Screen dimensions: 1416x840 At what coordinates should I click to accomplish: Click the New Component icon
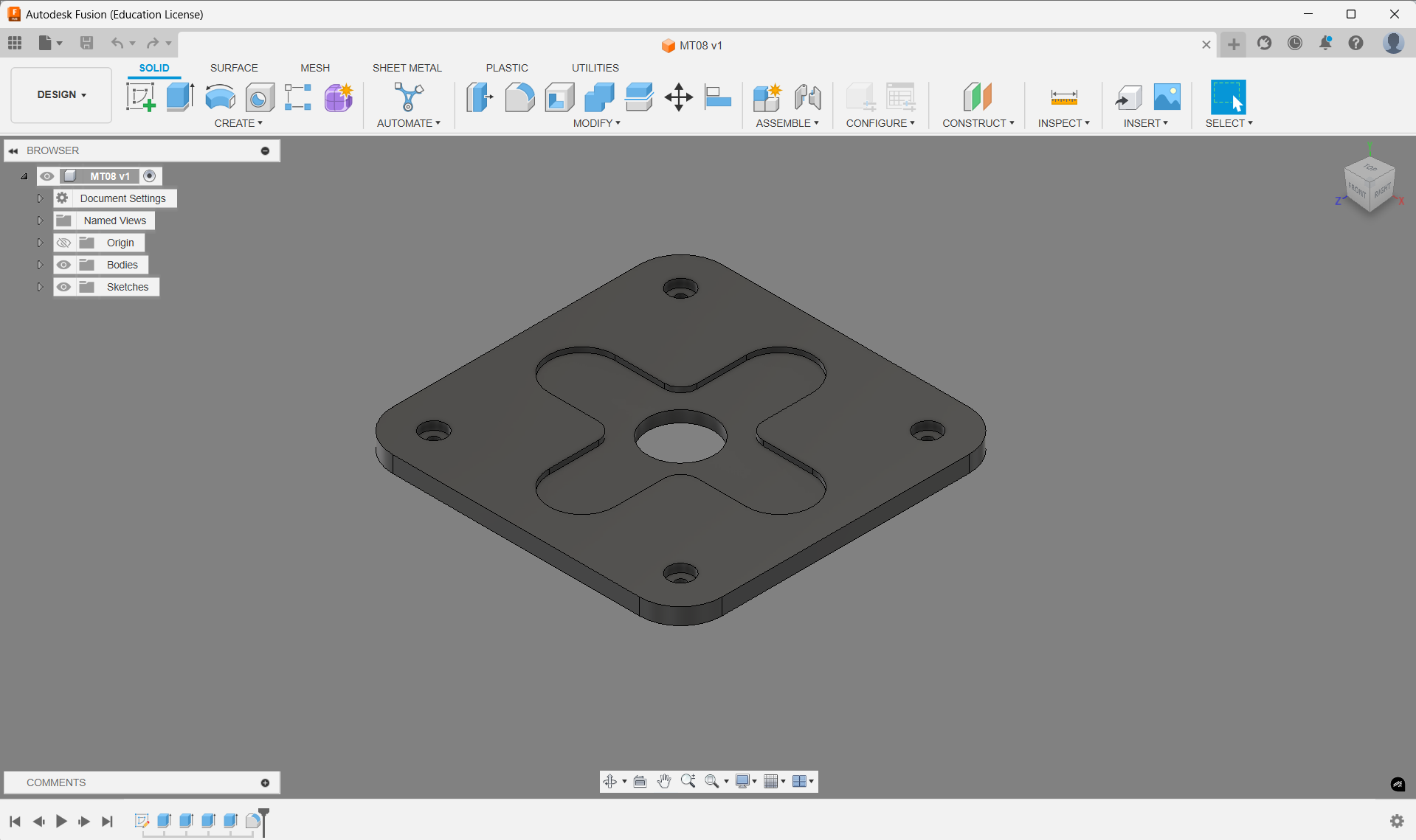point(767,97)
